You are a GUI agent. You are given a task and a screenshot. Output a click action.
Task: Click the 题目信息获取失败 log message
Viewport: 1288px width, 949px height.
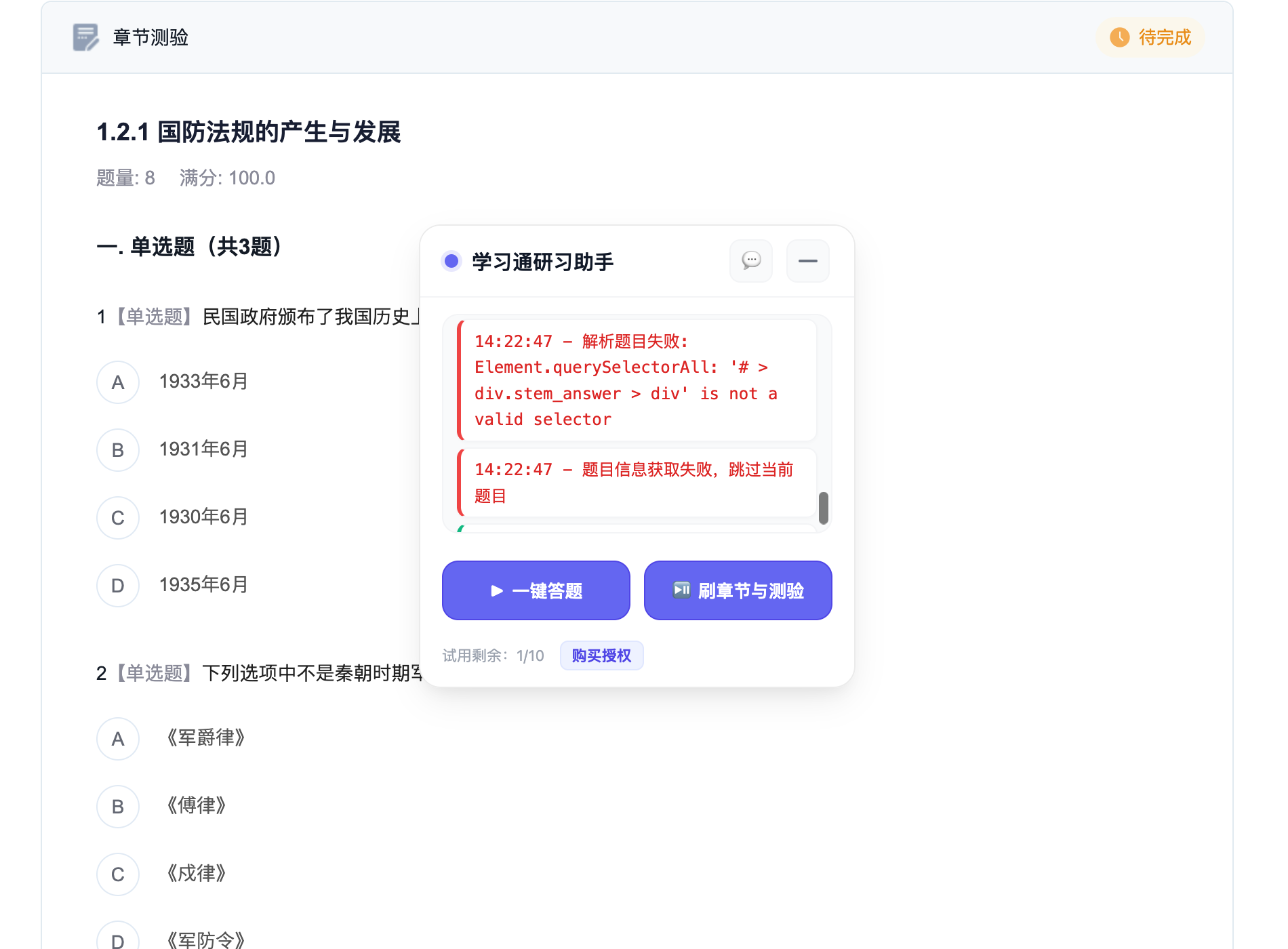click(x=637, y=483)
